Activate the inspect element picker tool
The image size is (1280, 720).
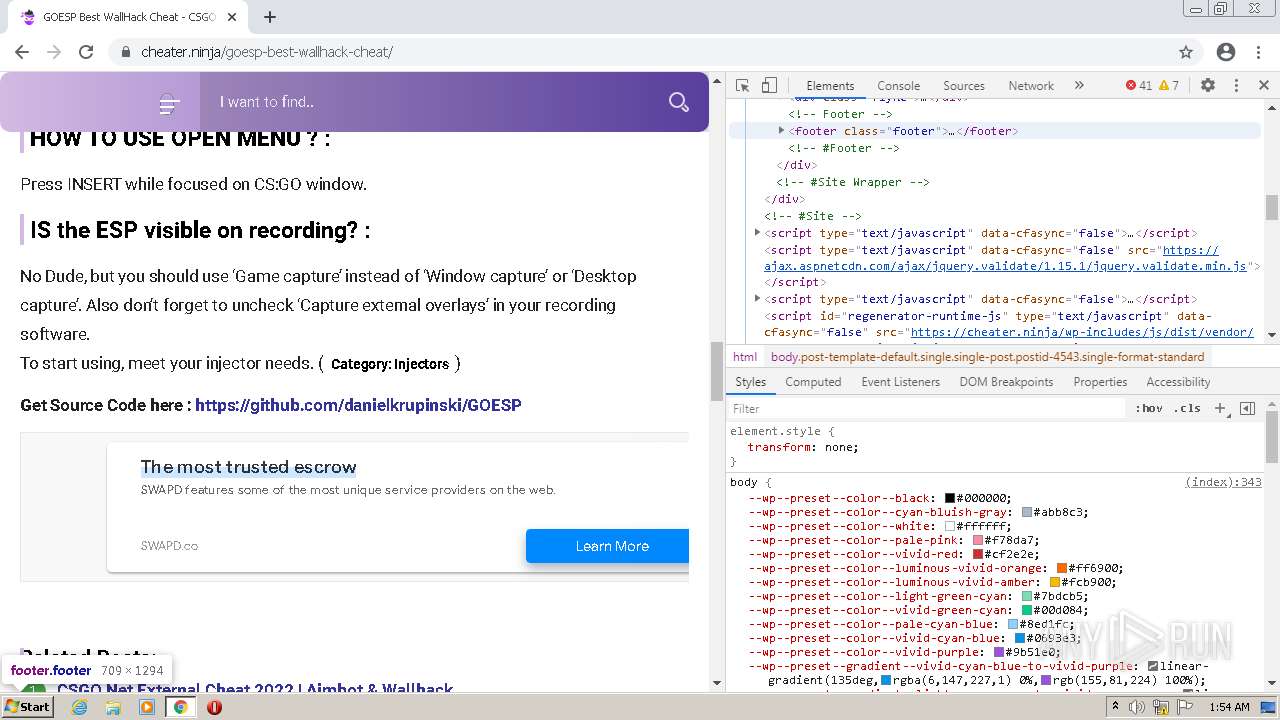coord(742,86)
